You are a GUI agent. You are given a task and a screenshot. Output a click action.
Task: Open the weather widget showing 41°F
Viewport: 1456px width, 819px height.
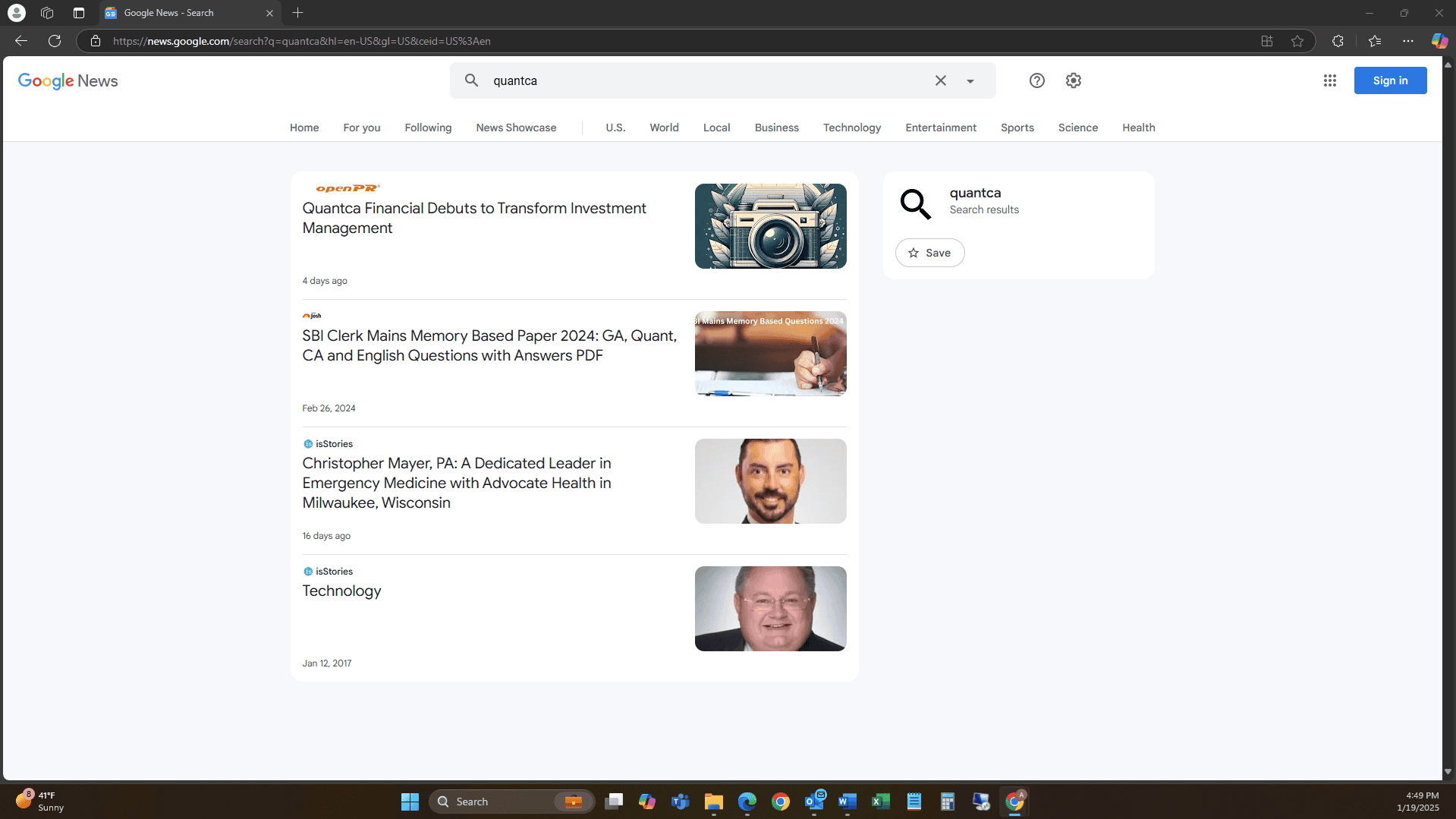[42, 802]
